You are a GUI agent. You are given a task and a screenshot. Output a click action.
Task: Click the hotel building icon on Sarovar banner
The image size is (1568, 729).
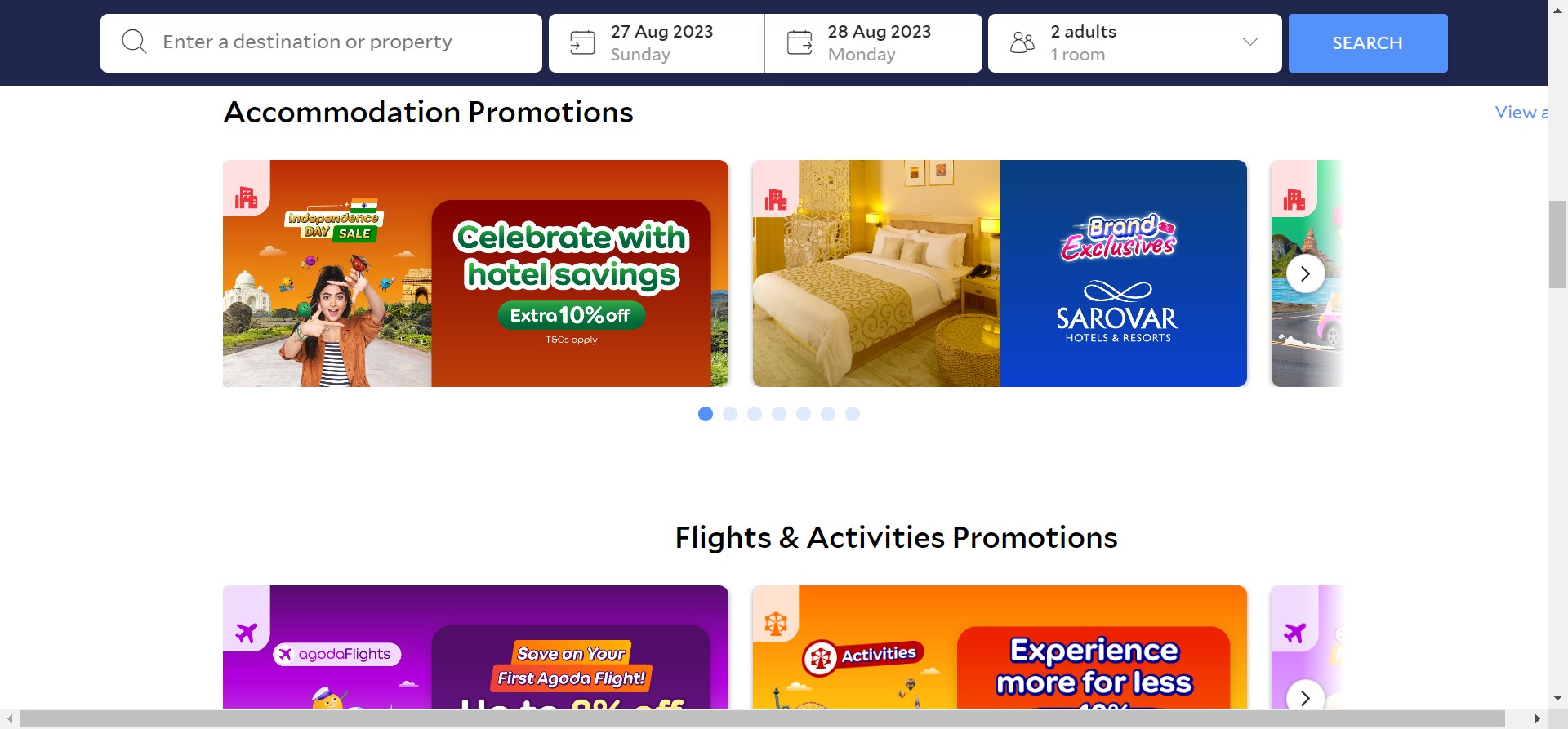[776, 198]
